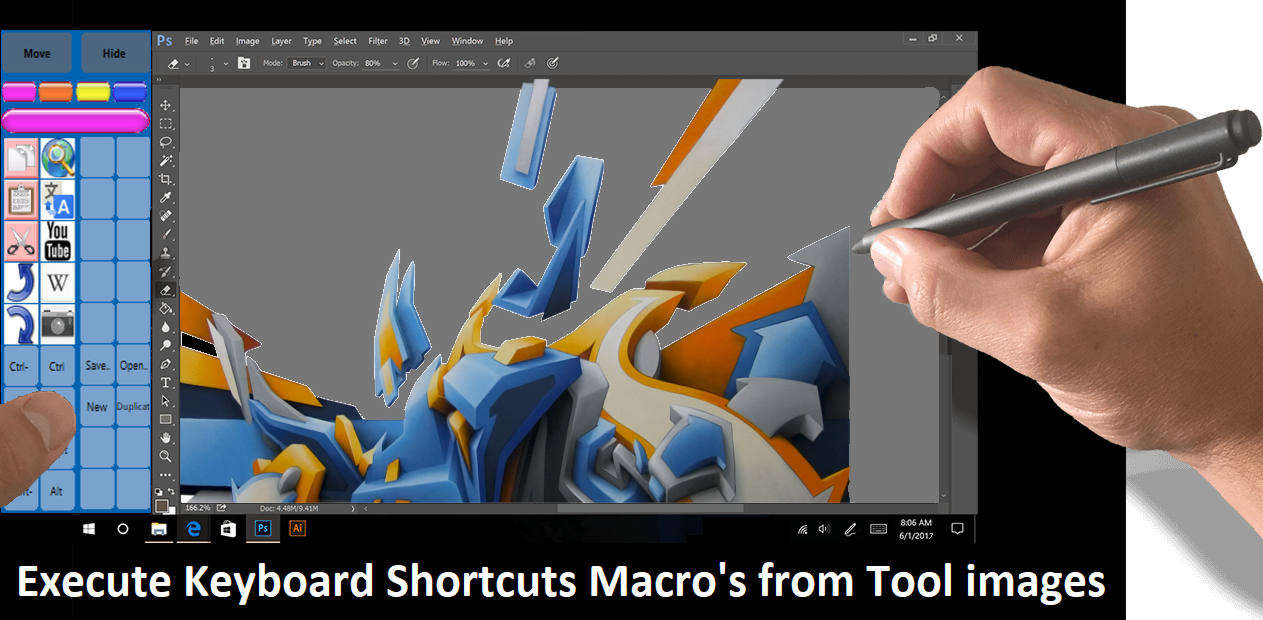Select the Path Selection tool
The image size is (1263, 620).
[166, 401]
